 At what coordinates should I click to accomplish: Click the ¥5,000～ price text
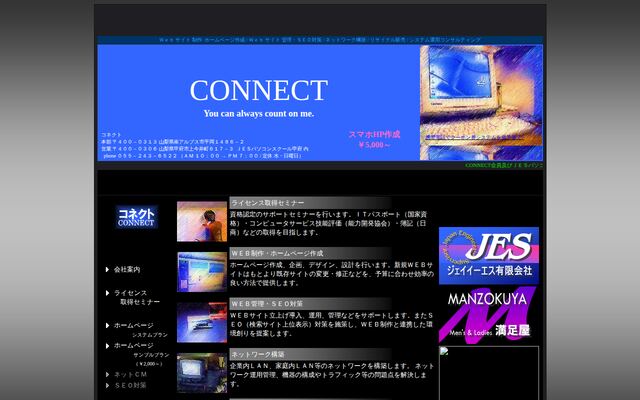374,144
